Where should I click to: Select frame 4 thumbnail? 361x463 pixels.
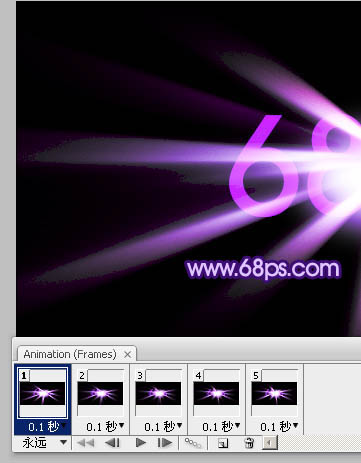216,393
